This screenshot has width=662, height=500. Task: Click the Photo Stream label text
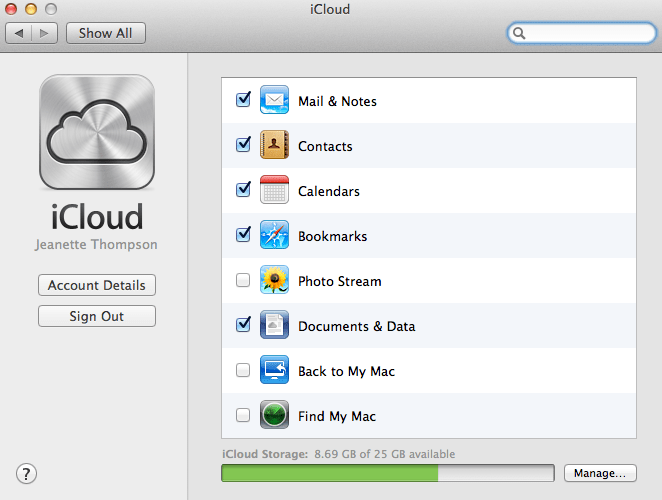click(340, 281)
